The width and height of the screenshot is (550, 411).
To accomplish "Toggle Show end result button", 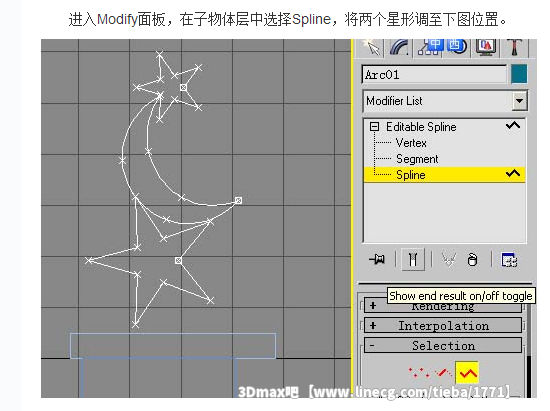I will 413,260.
